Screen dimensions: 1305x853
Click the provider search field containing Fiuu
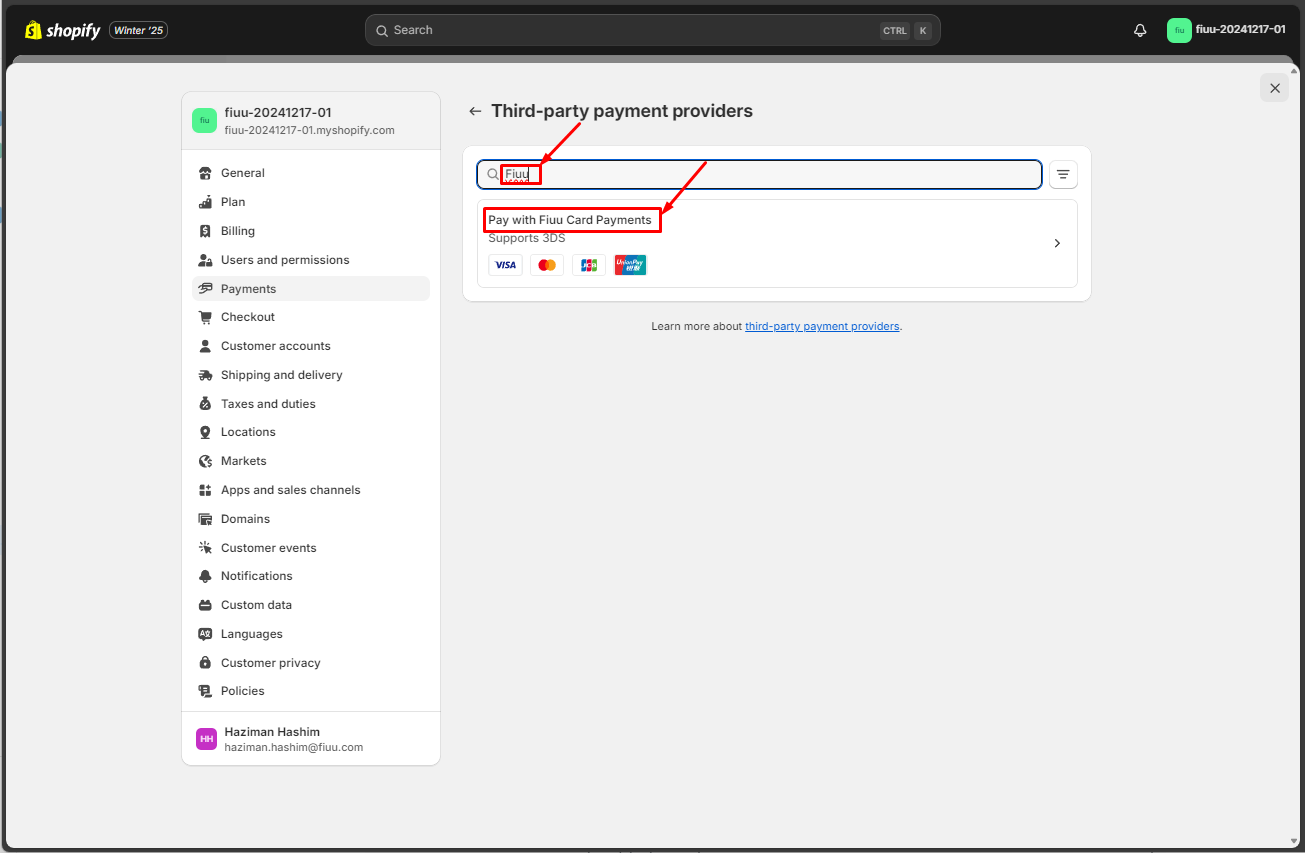coord(760,174)
